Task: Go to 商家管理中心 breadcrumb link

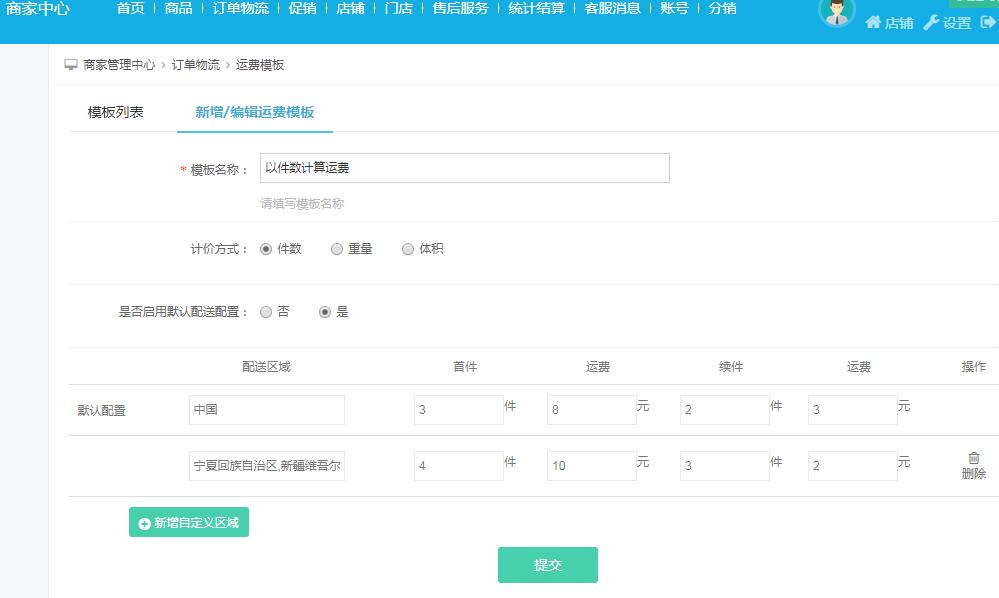Action: pyautogui.click(x=119, y=65)
